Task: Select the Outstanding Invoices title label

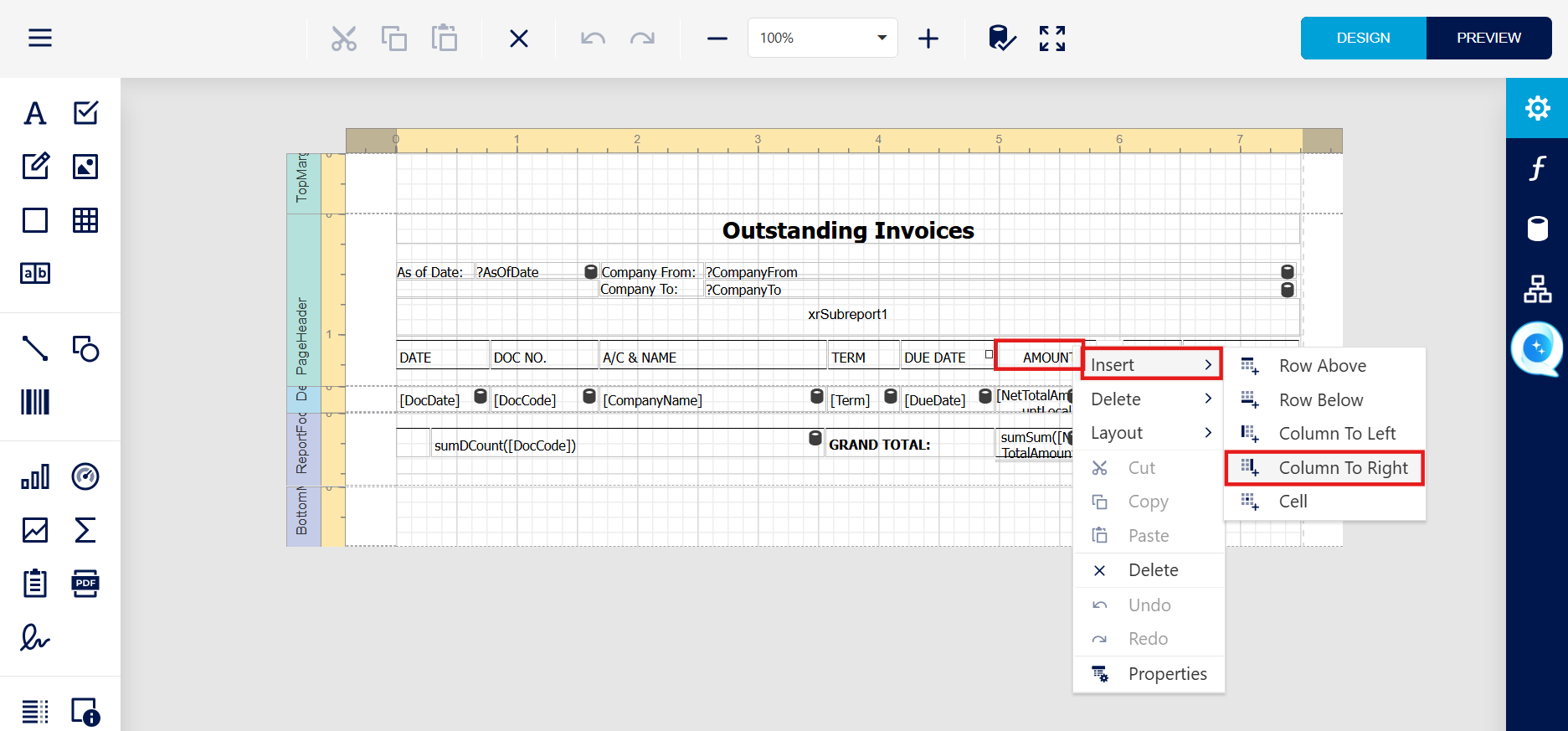Action: point(847,230)
